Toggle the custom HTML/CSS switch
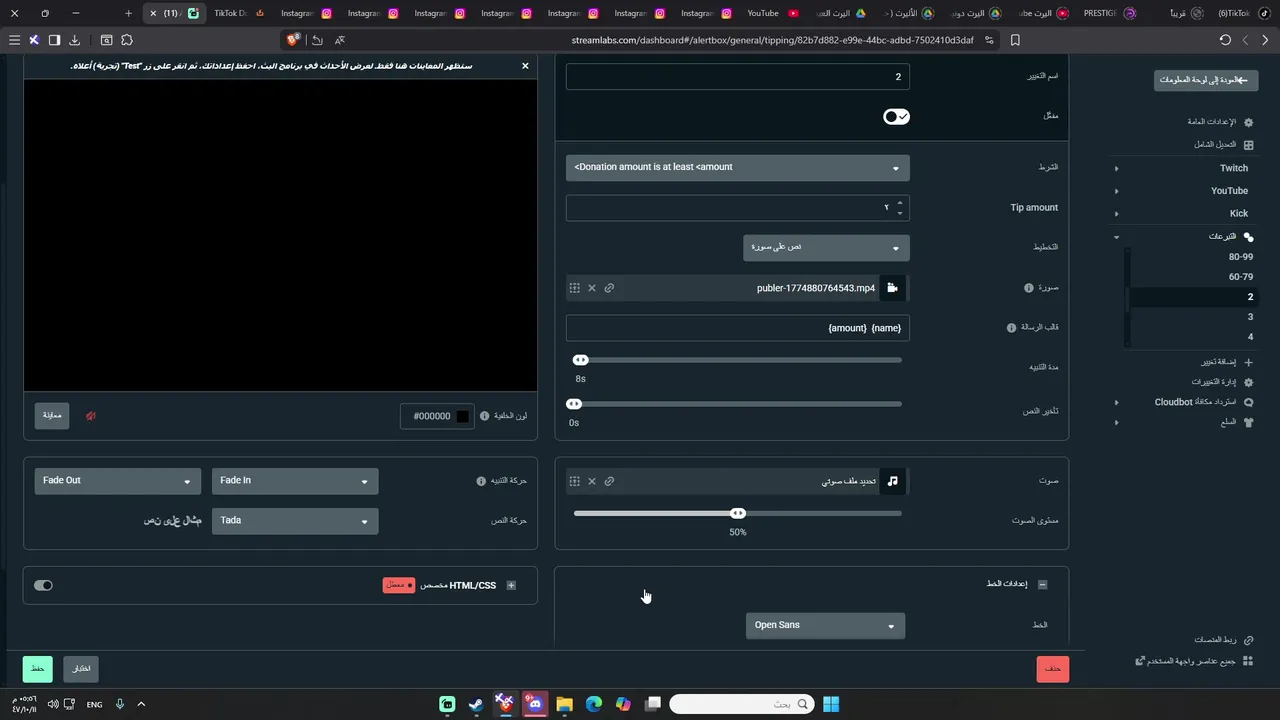1280x720 pixels. [43, 586]
